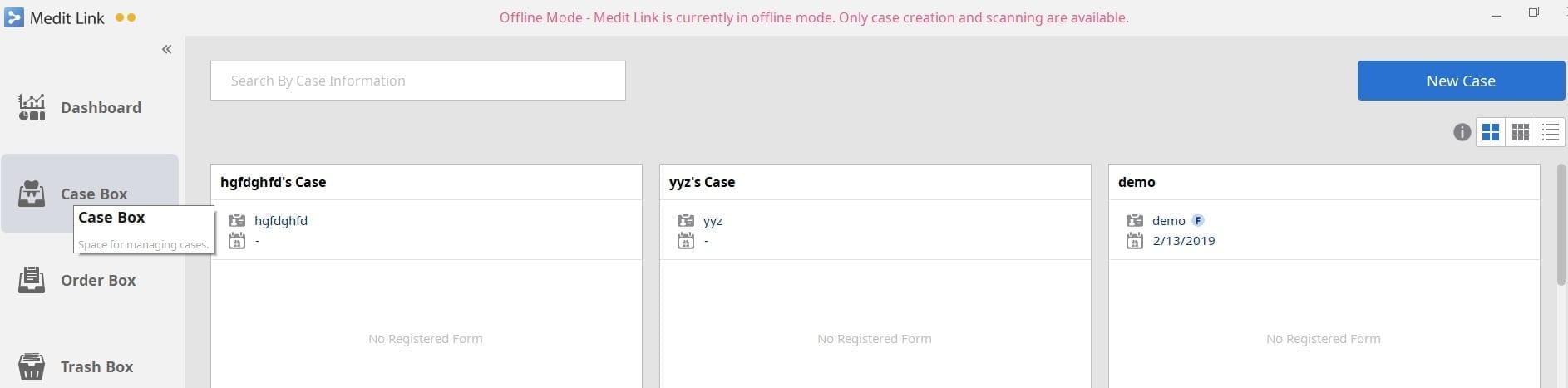Click the patient icon beside hgfdghfd
This screenshot has height=388, width=1568.
click(x=237, y=220)
